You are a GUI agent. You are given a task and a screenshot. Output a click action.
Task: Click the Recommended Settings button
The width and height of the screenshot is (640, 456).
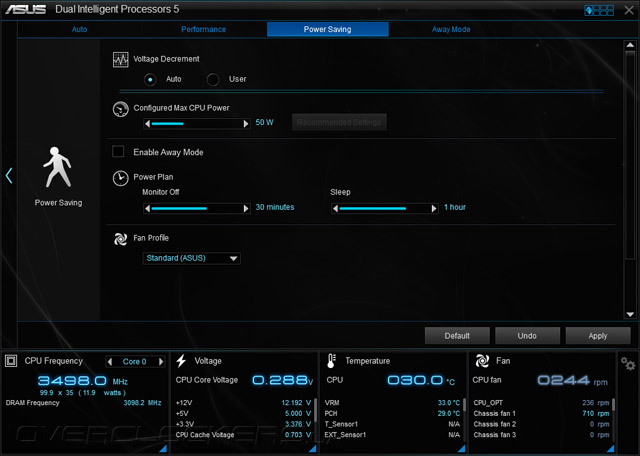339,122
